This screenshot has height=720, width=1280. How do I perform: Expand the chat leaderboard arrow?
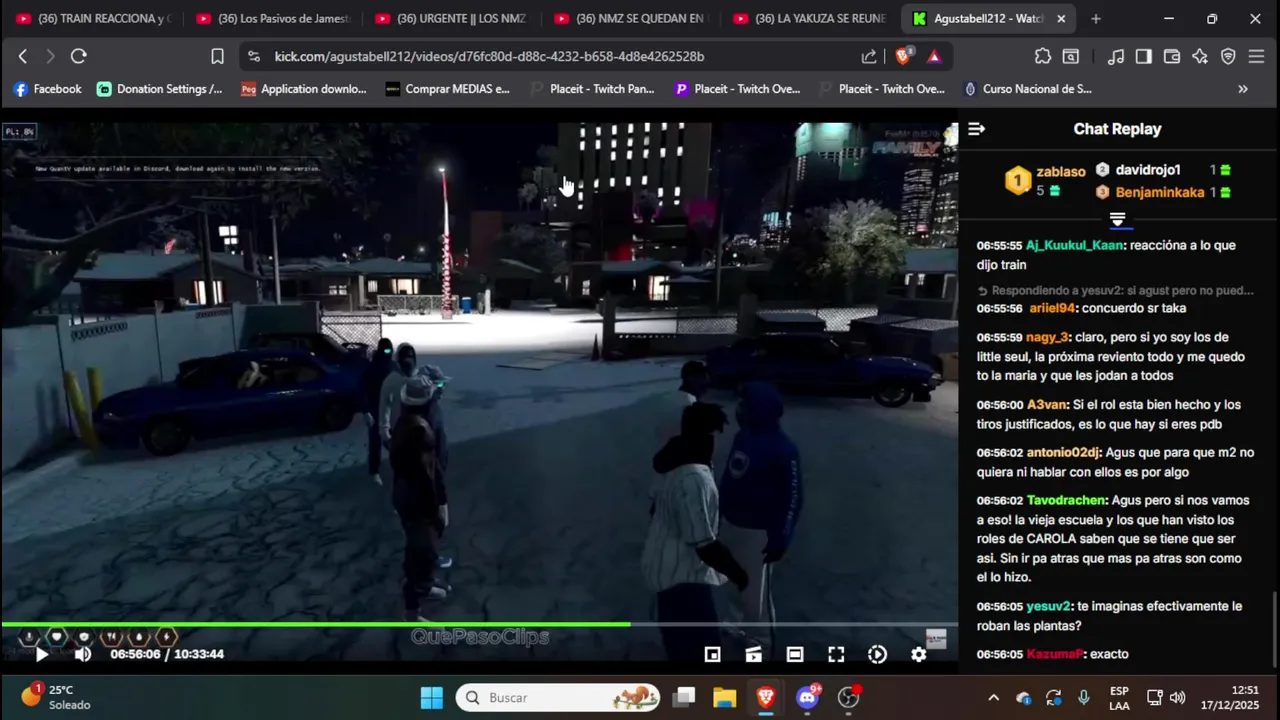1117,219
